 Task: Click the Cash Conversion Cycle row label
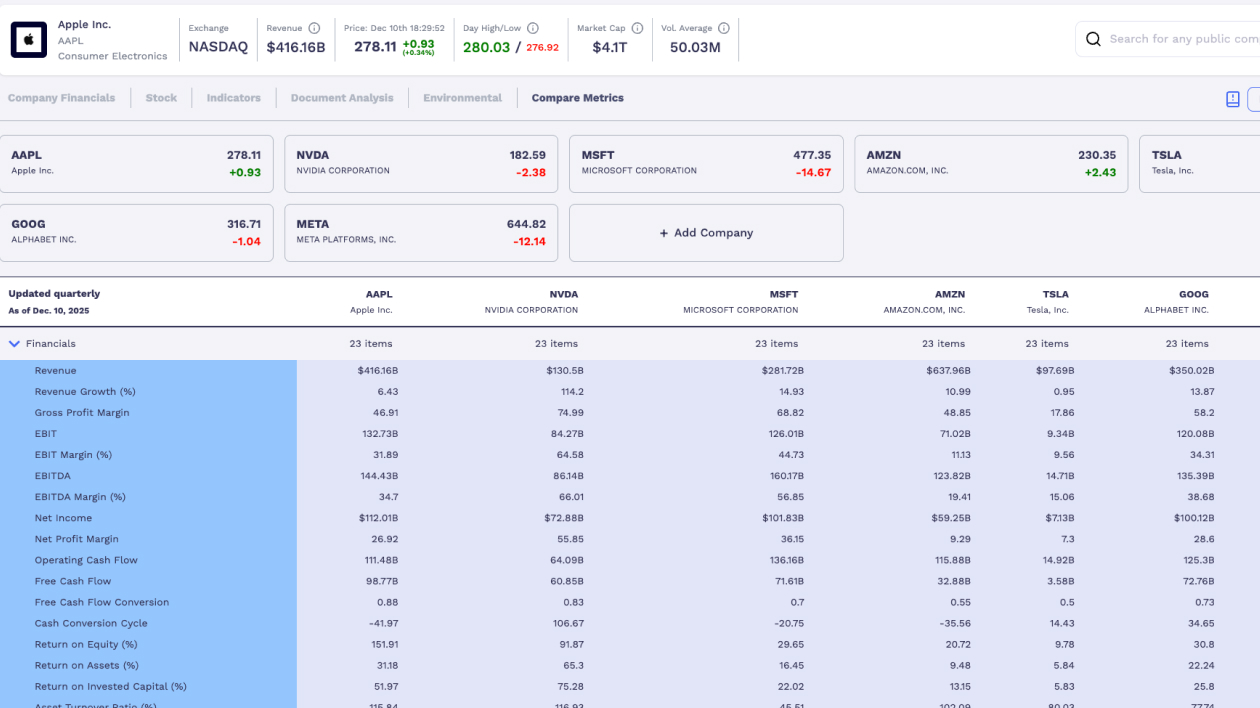[x=91, y=623]
